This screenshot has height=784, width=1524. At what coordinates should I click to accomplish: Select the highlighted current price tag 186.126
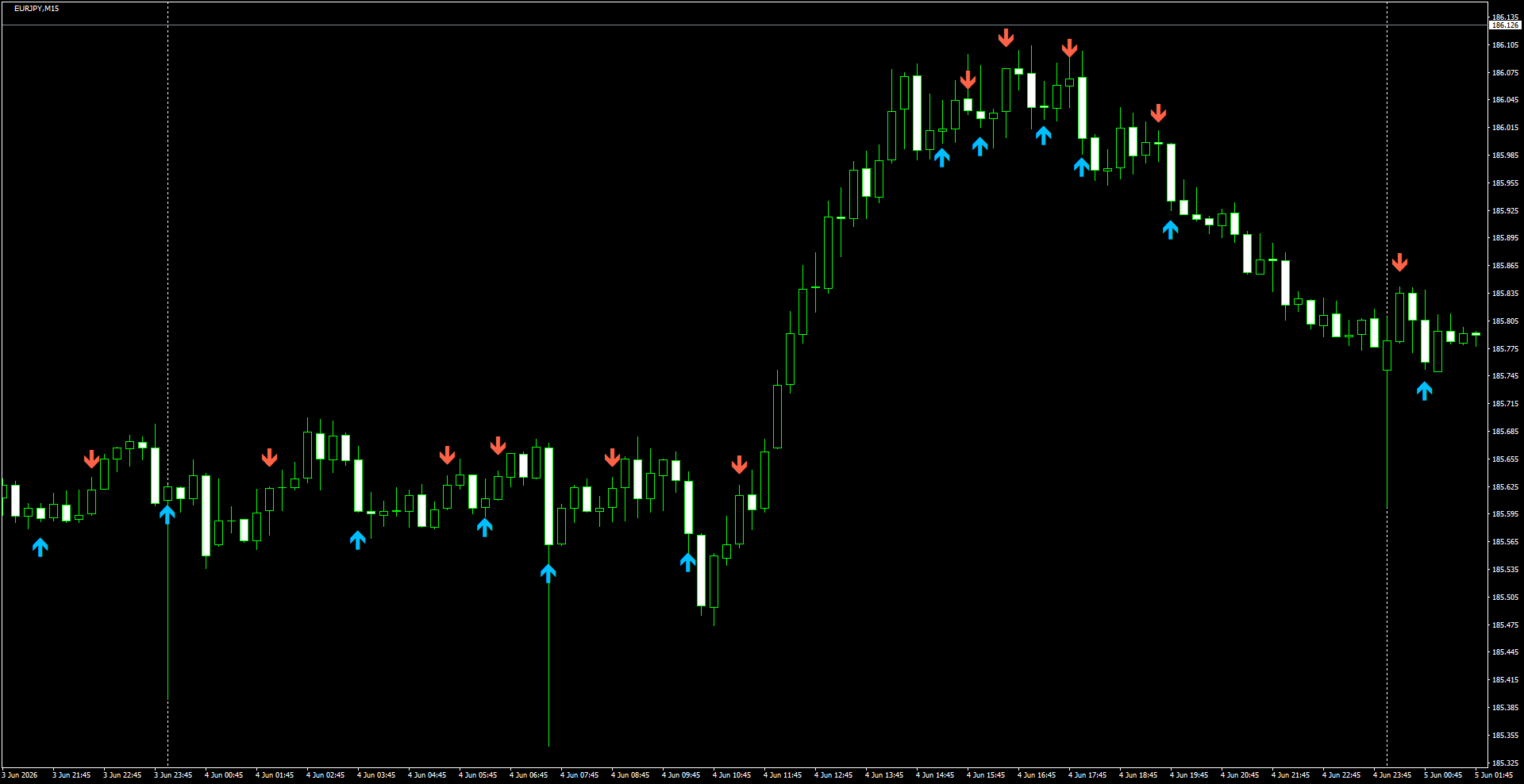coord(1505,25)
